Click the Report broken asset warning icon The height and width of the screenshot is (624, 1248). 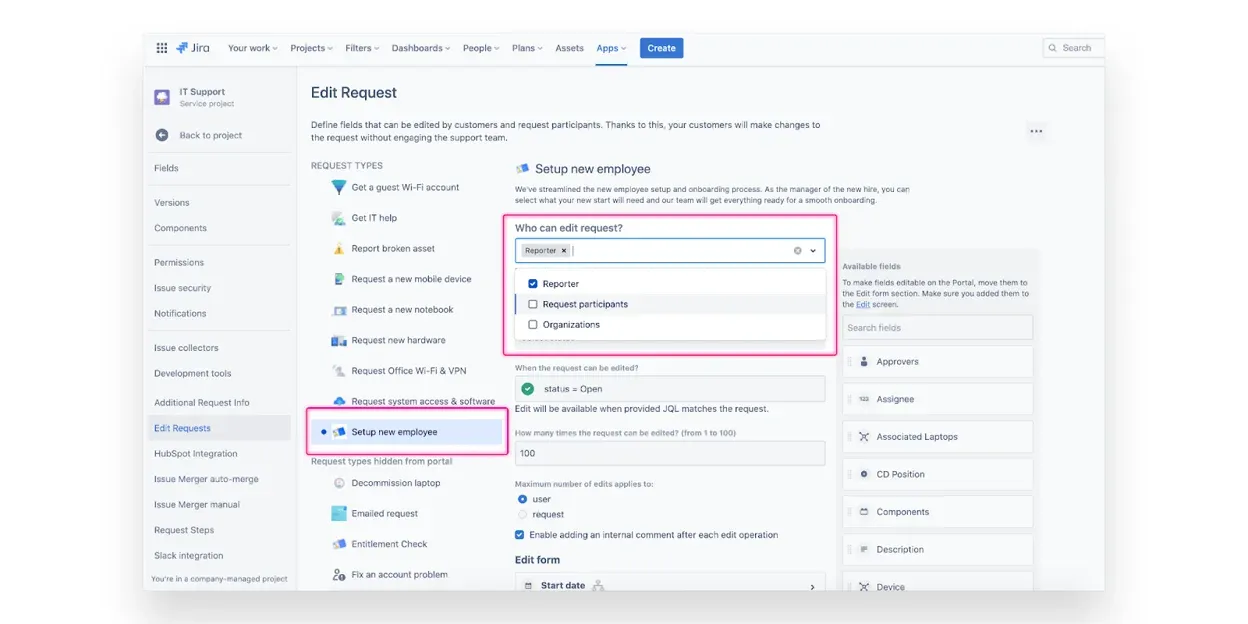339,249
